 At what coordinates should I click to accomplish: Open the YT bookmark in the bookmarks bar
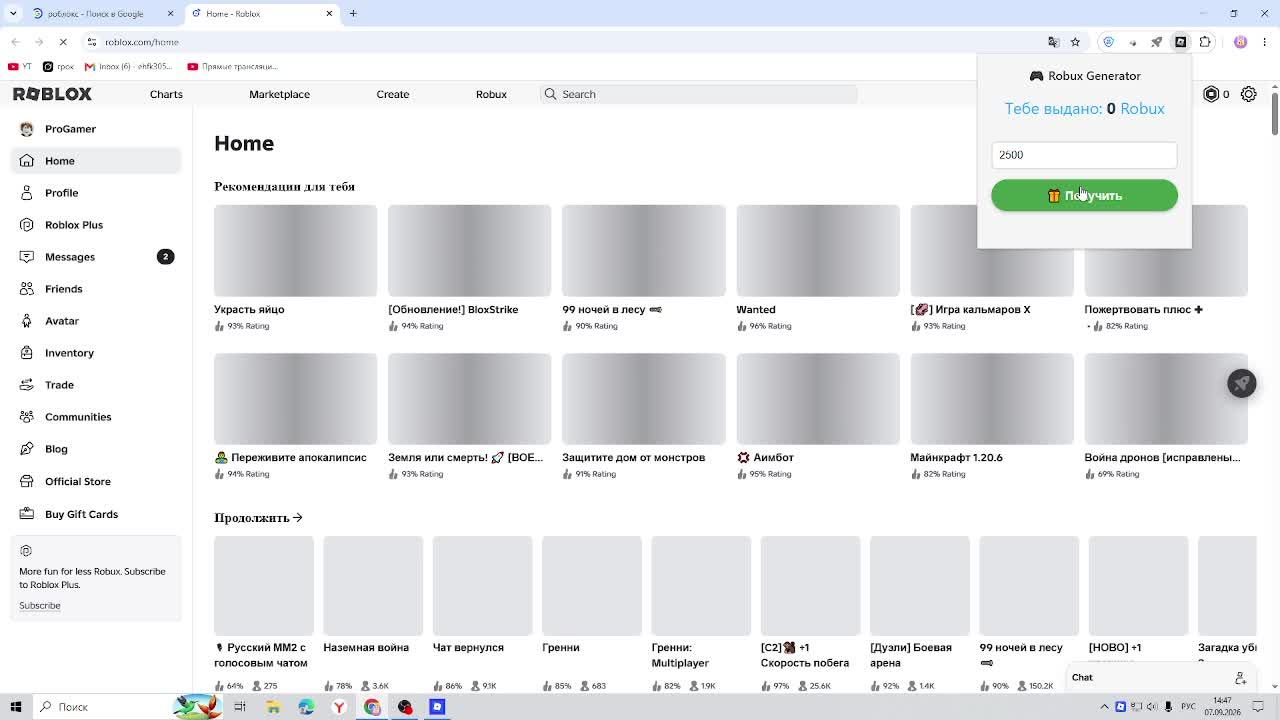[20, 67]
